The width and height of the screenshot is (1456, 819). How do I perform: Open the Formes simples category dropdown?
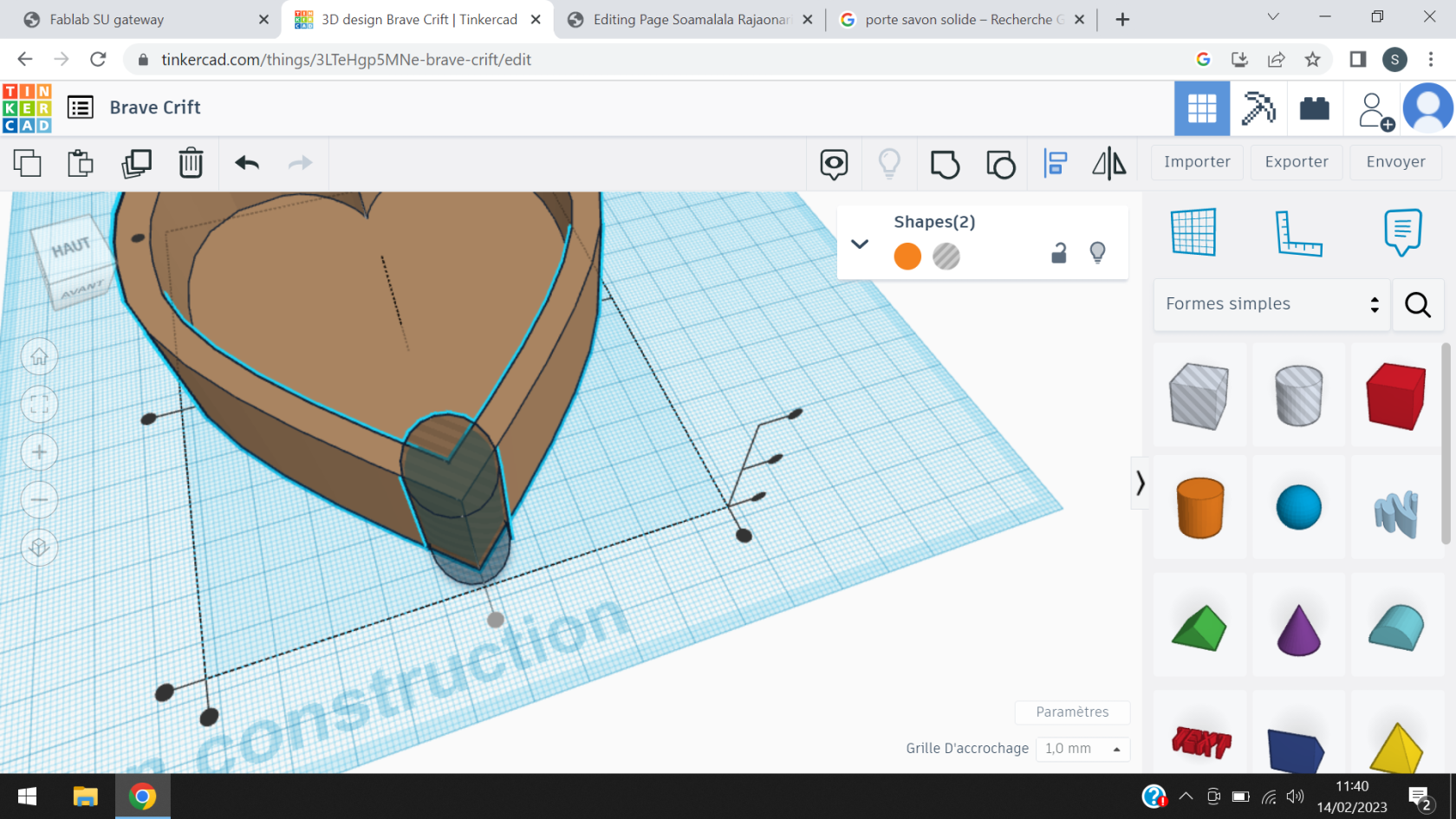point(1271,304)
